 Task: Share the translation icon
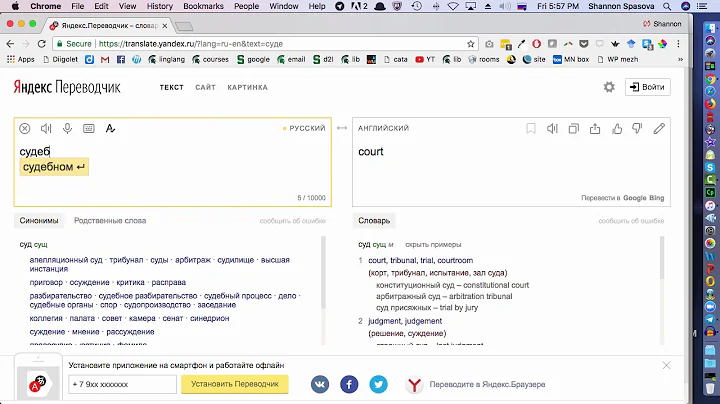(595, 129)
